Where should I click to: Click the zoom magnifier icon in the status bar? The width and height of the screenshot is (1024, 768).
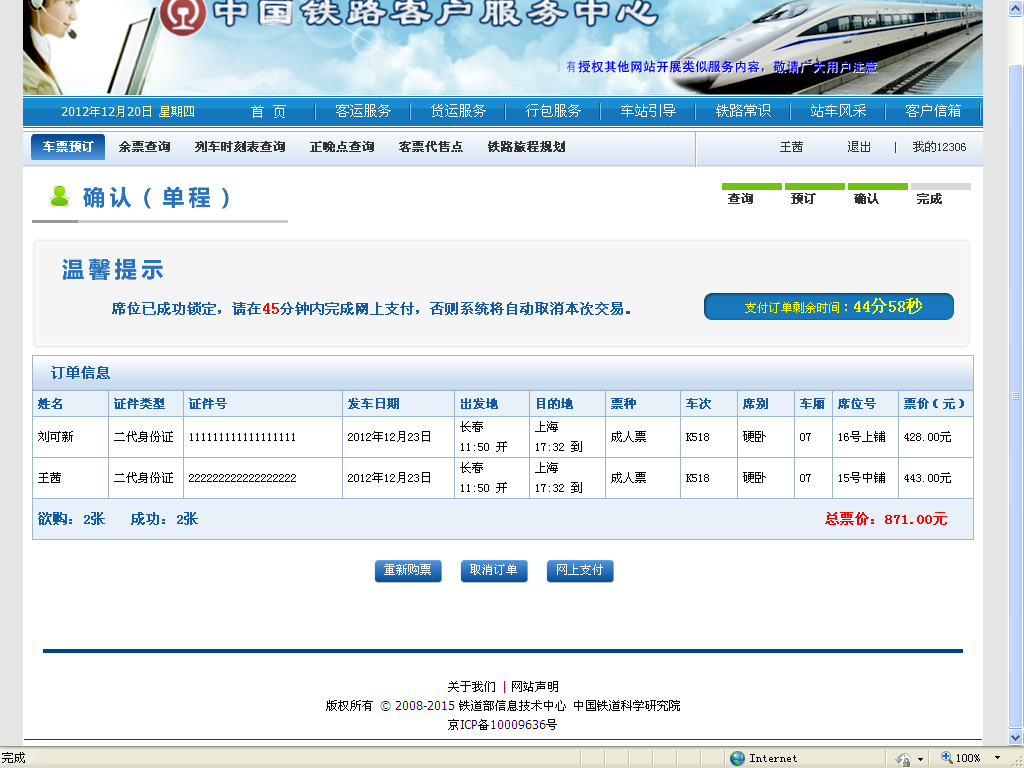(946, 758)
